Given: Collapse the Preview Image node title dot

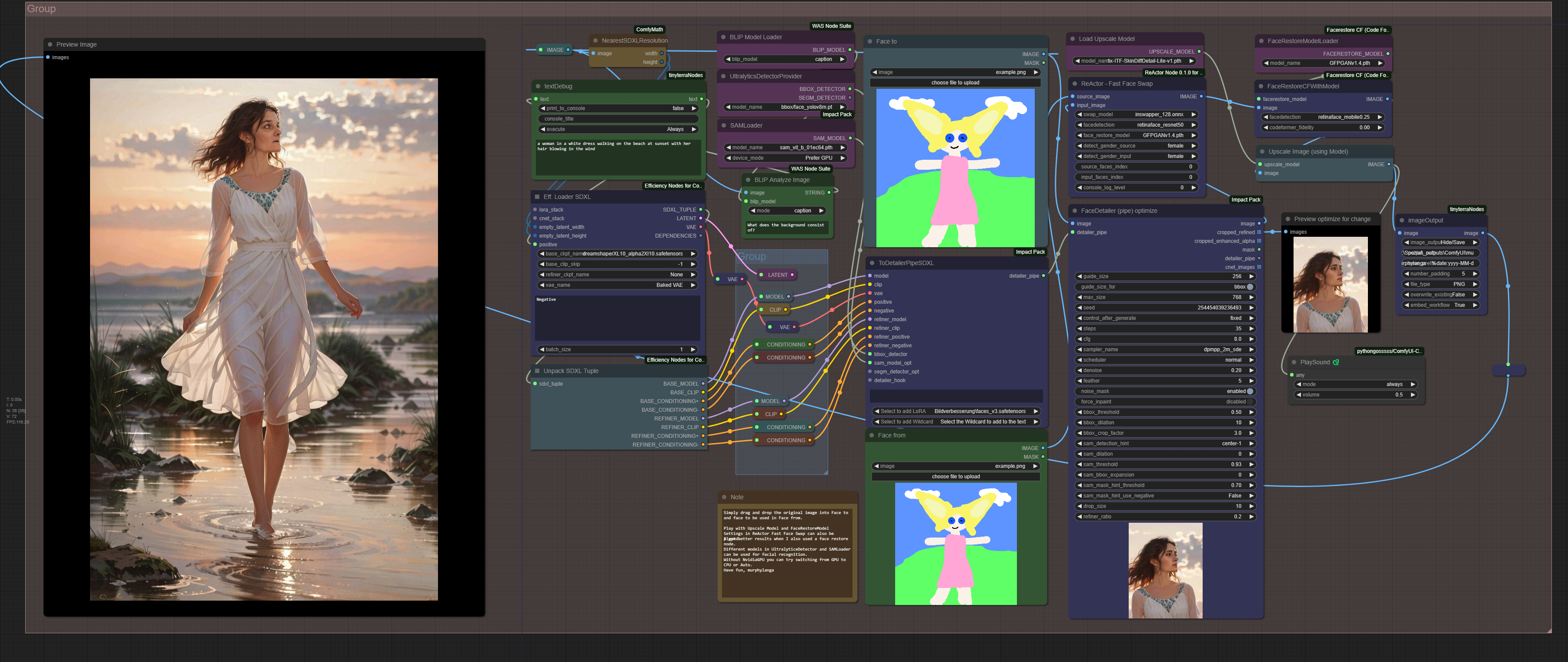Looking at the screenshot, I should [50, 44].
